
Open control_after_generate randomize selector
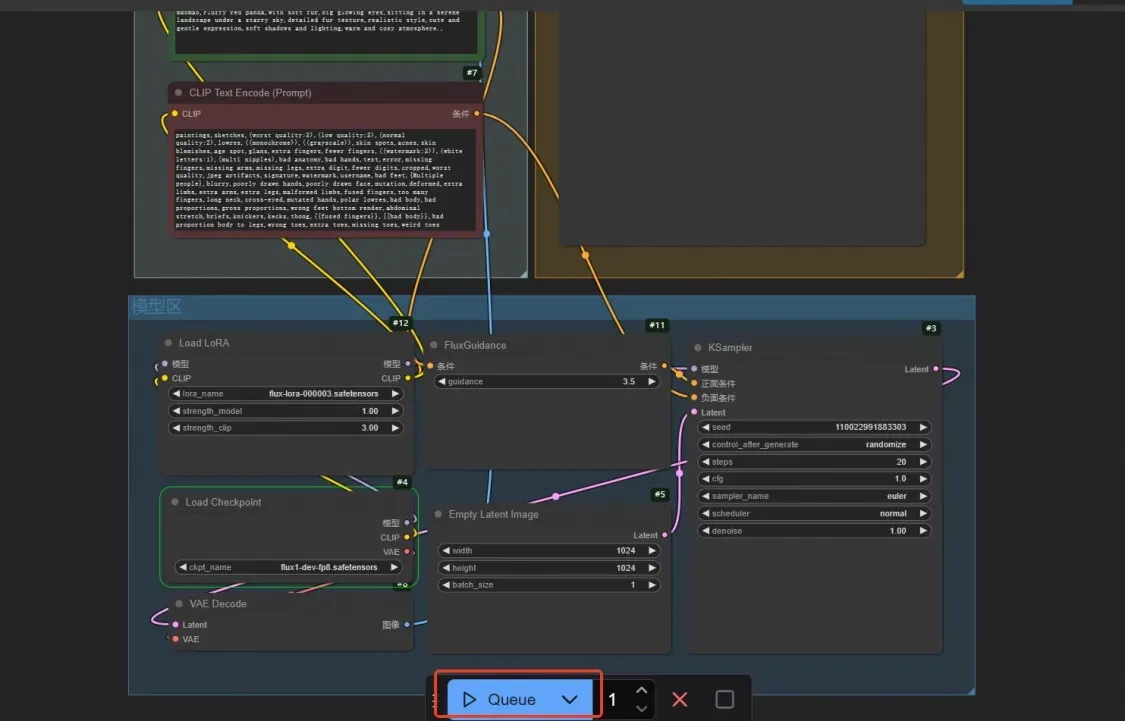tap(814, 445)
